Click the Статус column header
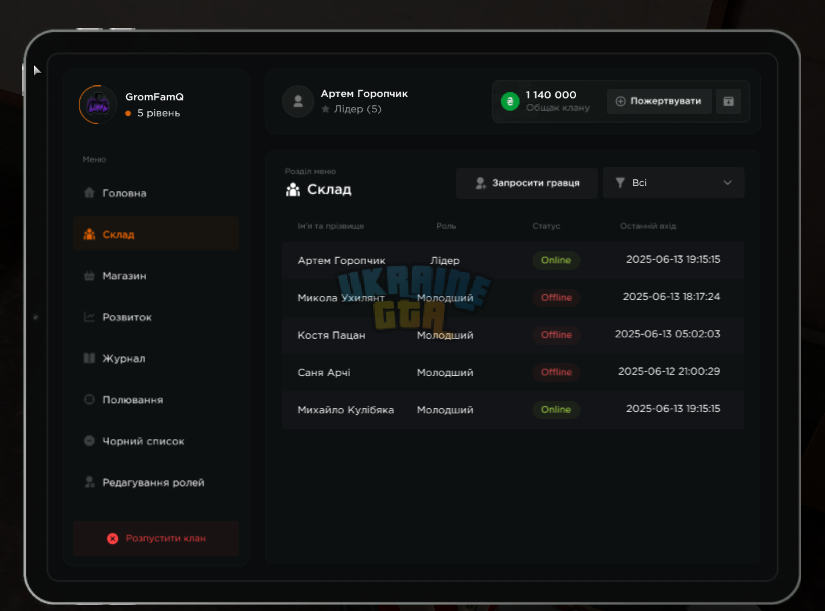Image resolution: width=825 pixels, height=611 pixels. tap(546, 226)
